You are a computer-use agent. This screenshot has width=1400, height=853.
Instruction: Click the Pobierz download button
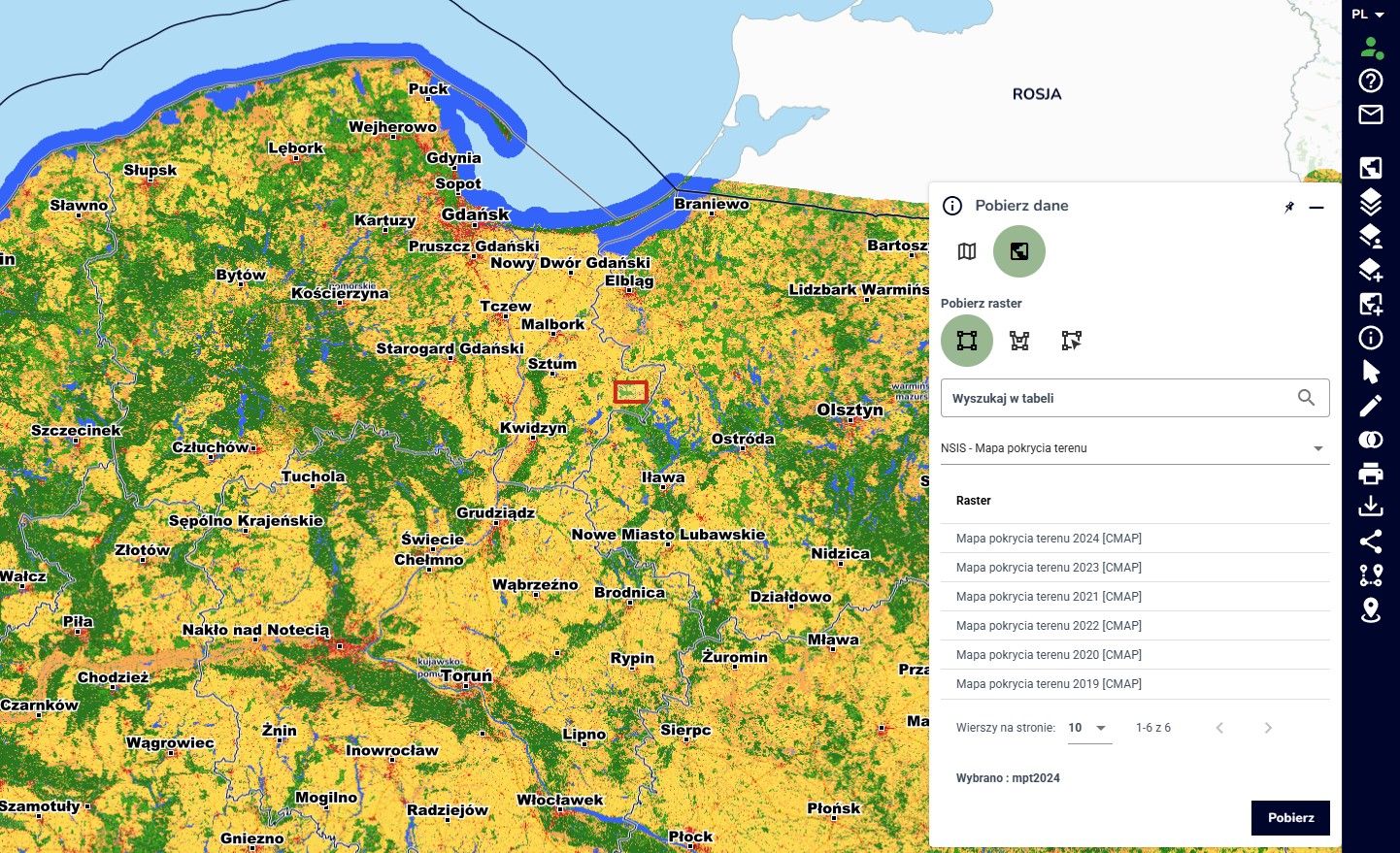pyautogui.click(x=1289, y=817)
